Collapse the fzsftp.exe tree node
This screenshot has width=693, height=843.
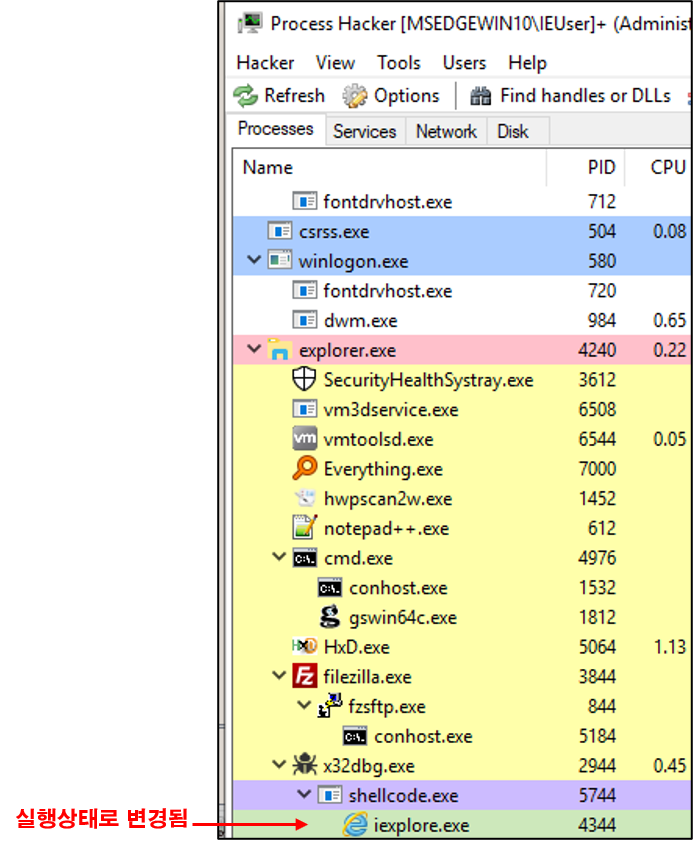pyautogui.click(x=304, y=705)
